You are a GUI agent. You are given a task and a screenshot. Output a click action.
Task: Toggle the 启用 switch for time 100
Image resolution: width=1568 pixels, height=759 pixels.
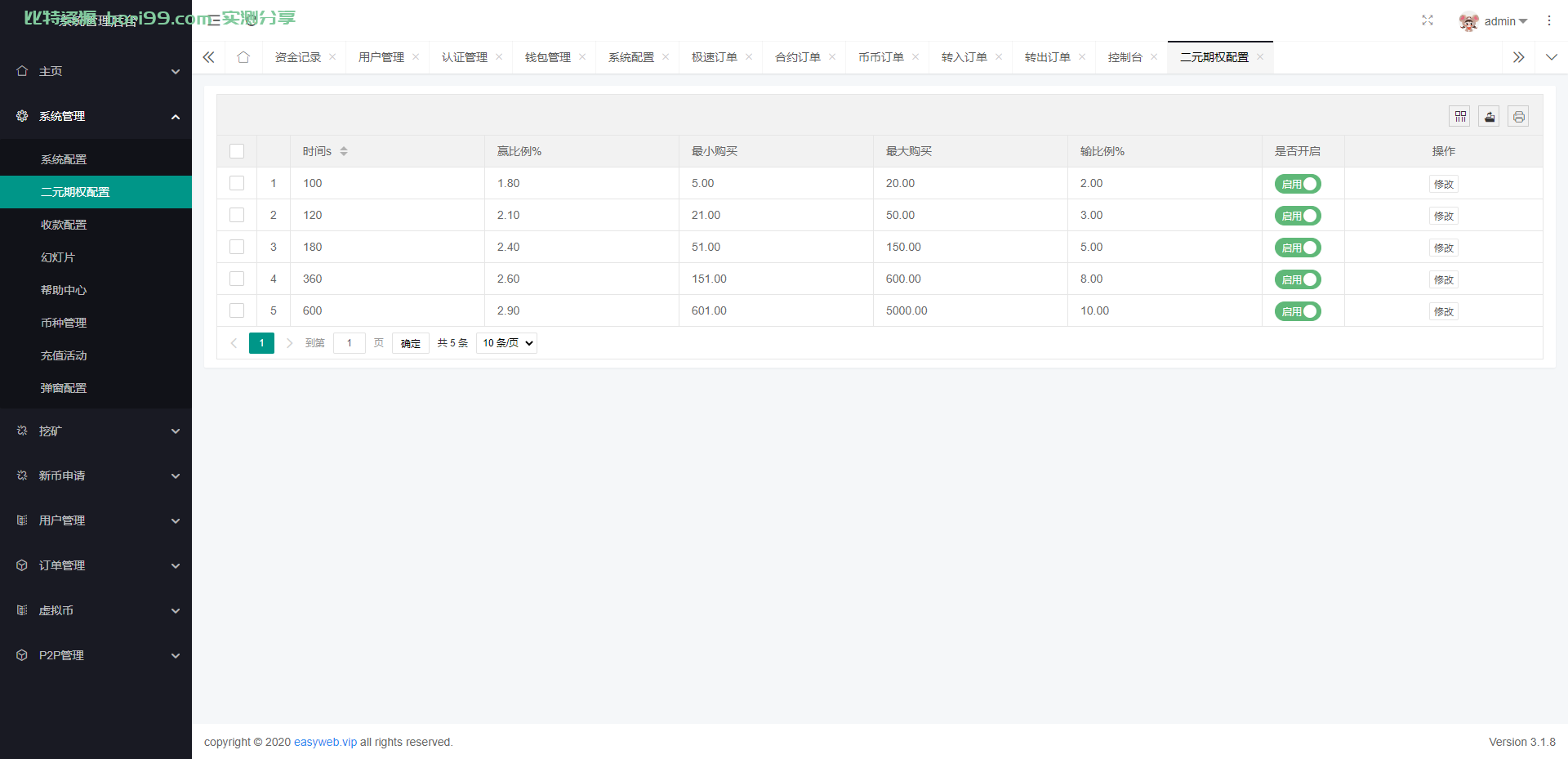coord(1298,184)
